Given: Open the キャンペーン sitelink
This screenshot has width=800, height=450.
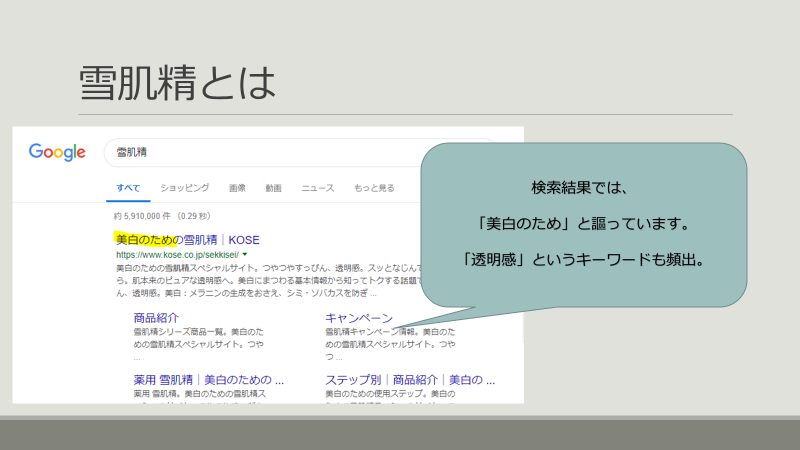Looking at the screenshot, I should [359, 318].
